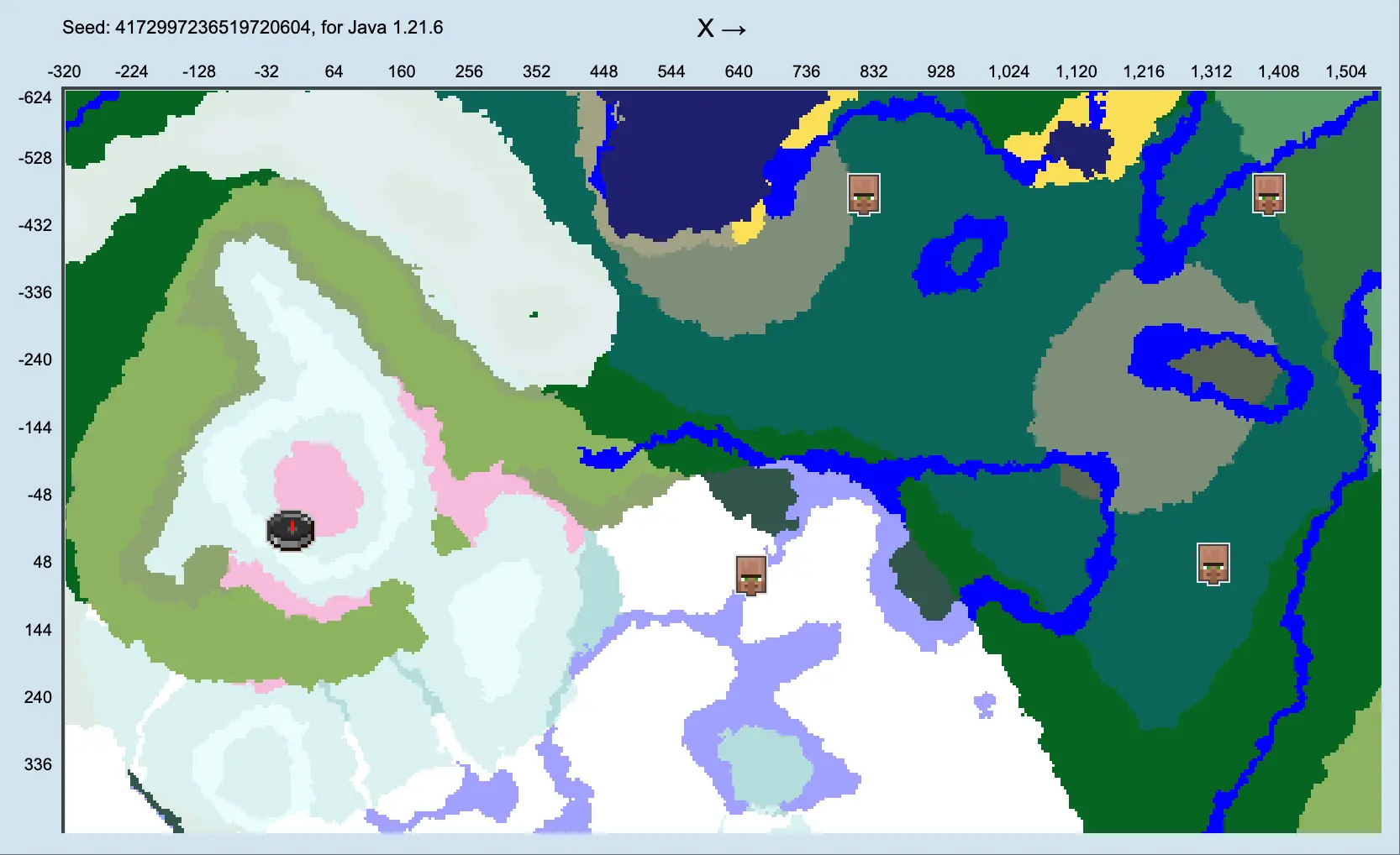Image resolution: width=1400 pixels, height=855 pixels.
Task: Click the 832 x-axis label
Action: click(874, 71)
